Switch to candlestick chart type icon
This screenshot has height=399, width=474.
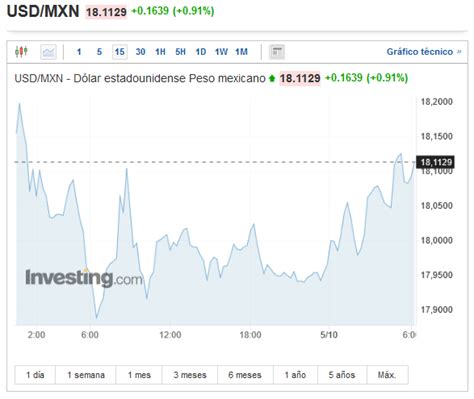pos(21,52)
